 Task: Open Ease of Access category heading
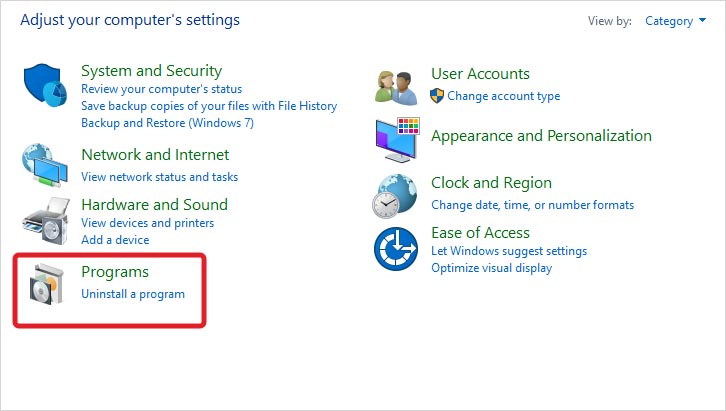click(480, 232)
